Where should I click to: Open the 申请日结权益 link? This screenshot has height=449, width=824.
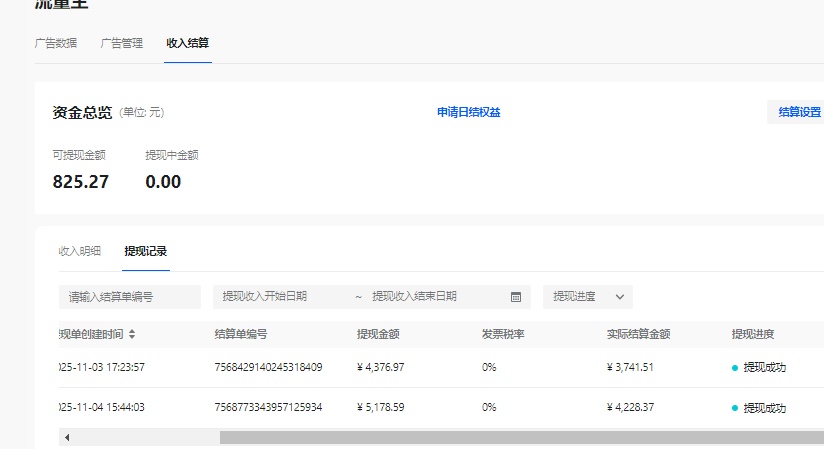tap(468, 113)
